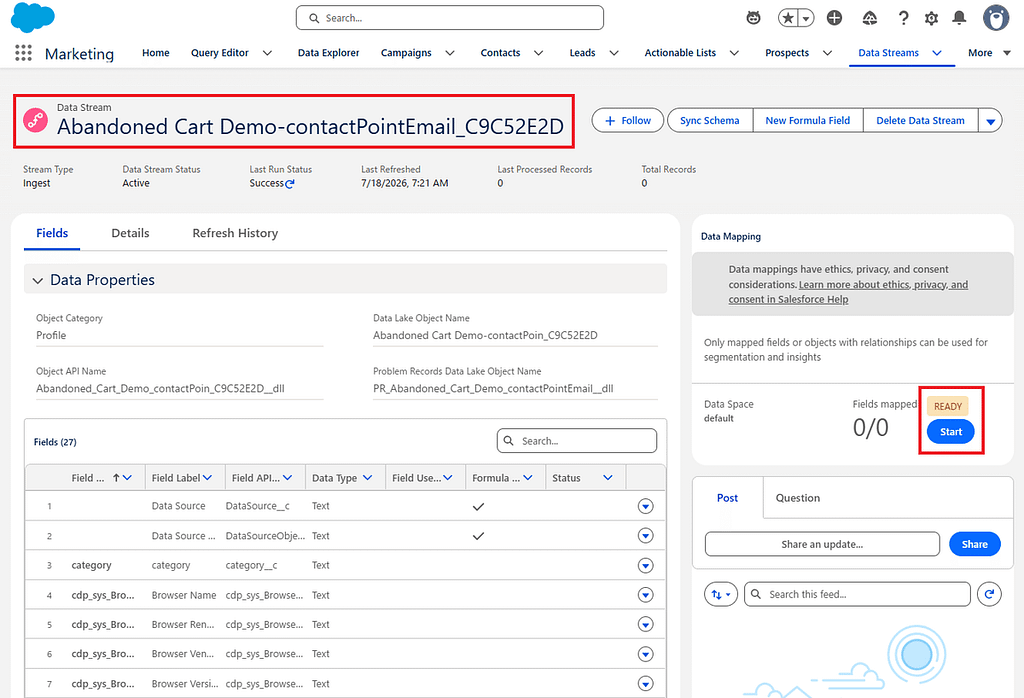Open row action menu for Data Source row 1
1024x698 pixels.
(645, 506)
